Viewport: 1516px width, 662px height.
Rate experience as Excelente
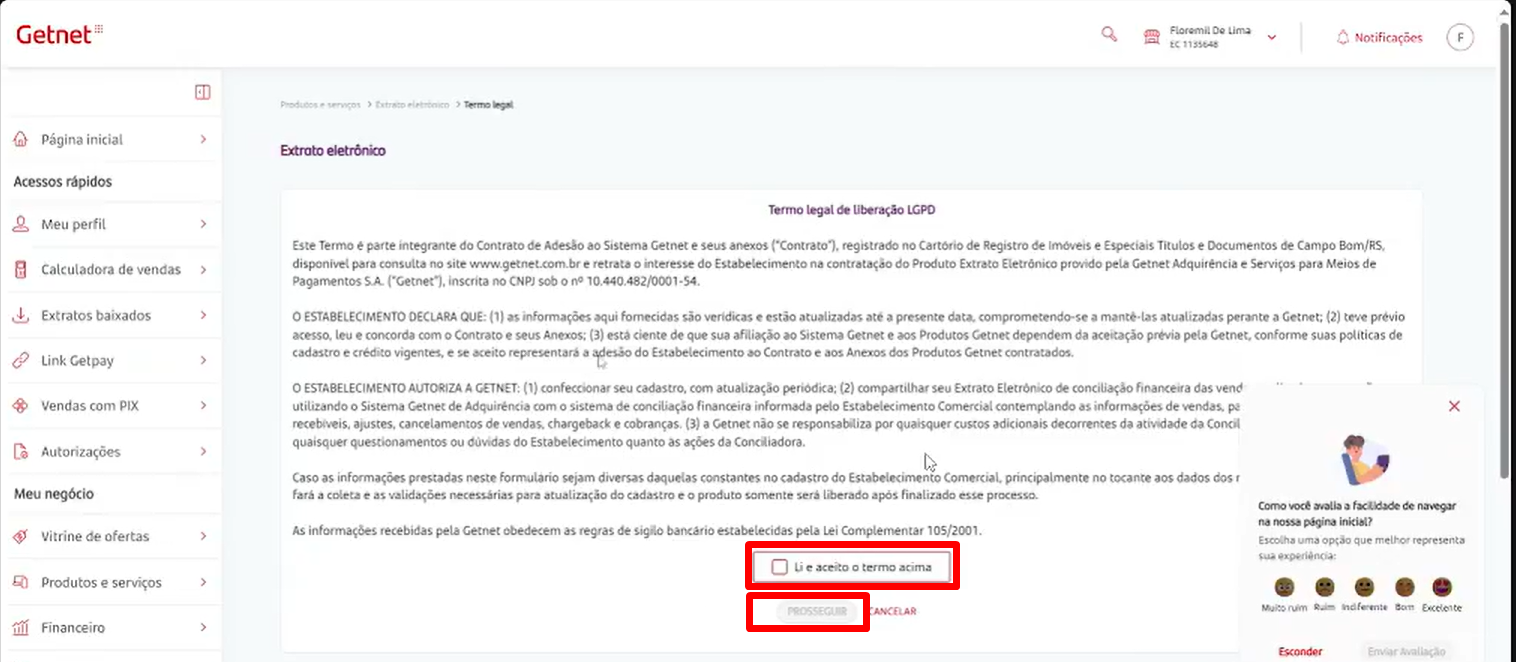click(x=1442, y=587)
